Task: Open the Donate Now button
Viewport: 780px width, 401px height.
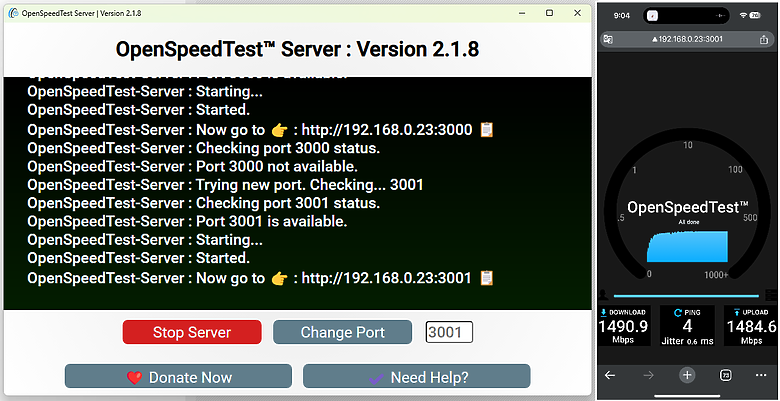Action: click(x=178, y=376)
